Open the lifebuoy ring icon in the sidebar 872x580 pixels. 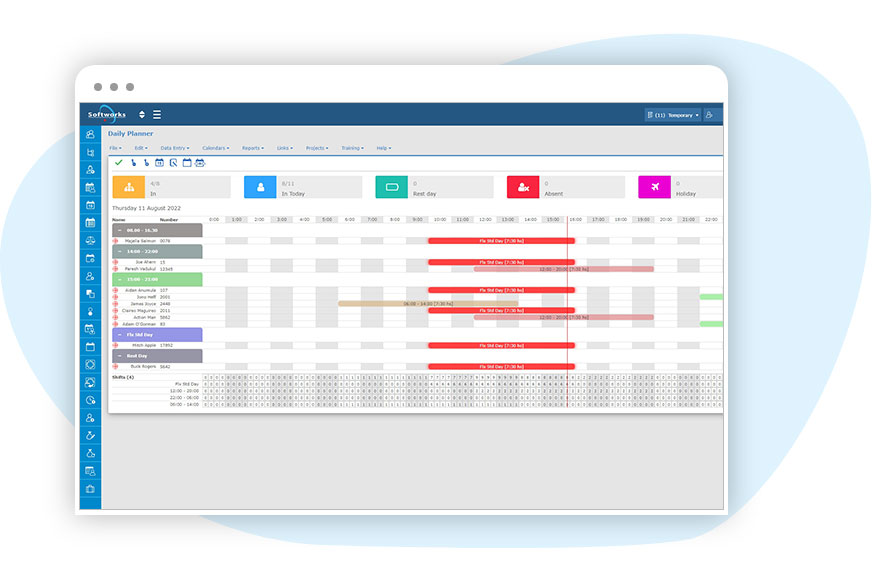pyautogui.click(x=90, y=365)
